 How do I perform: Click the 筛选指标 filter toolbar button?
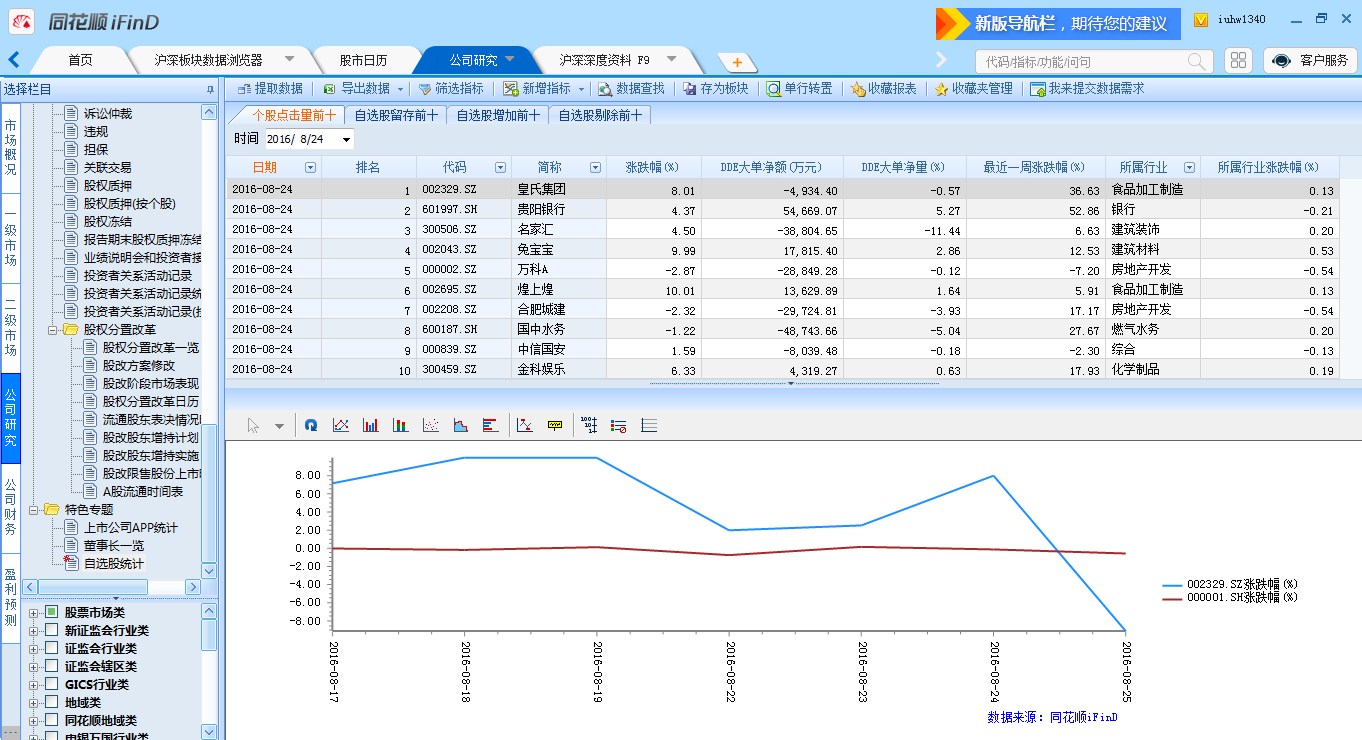click(x=451, y=89)
